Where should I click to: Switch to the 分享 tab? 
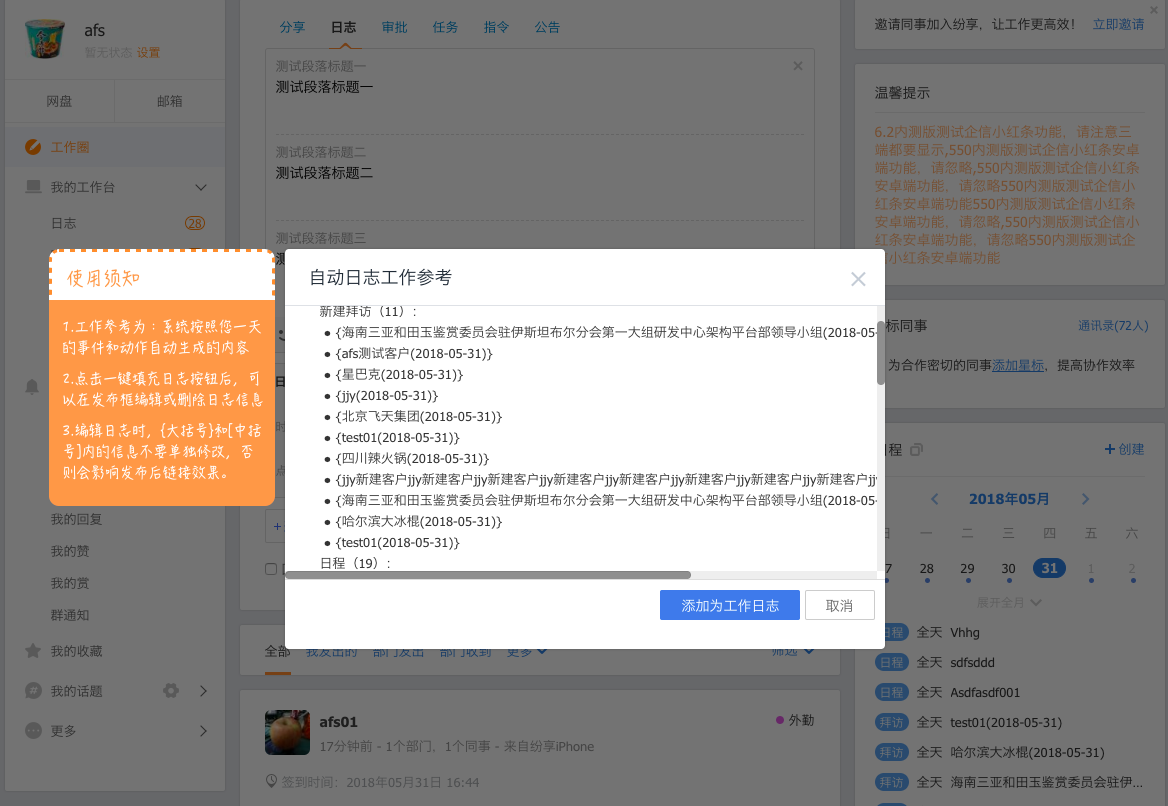click(292, 28)
